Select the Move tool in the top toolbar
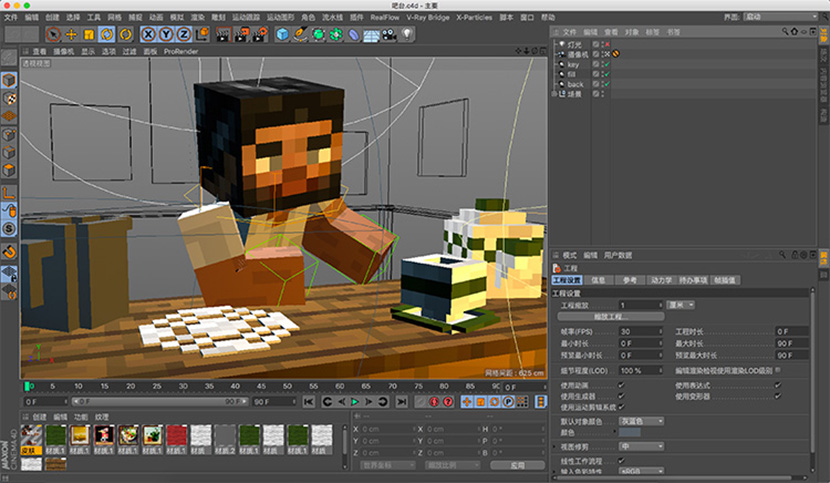 tap(71, 34)
